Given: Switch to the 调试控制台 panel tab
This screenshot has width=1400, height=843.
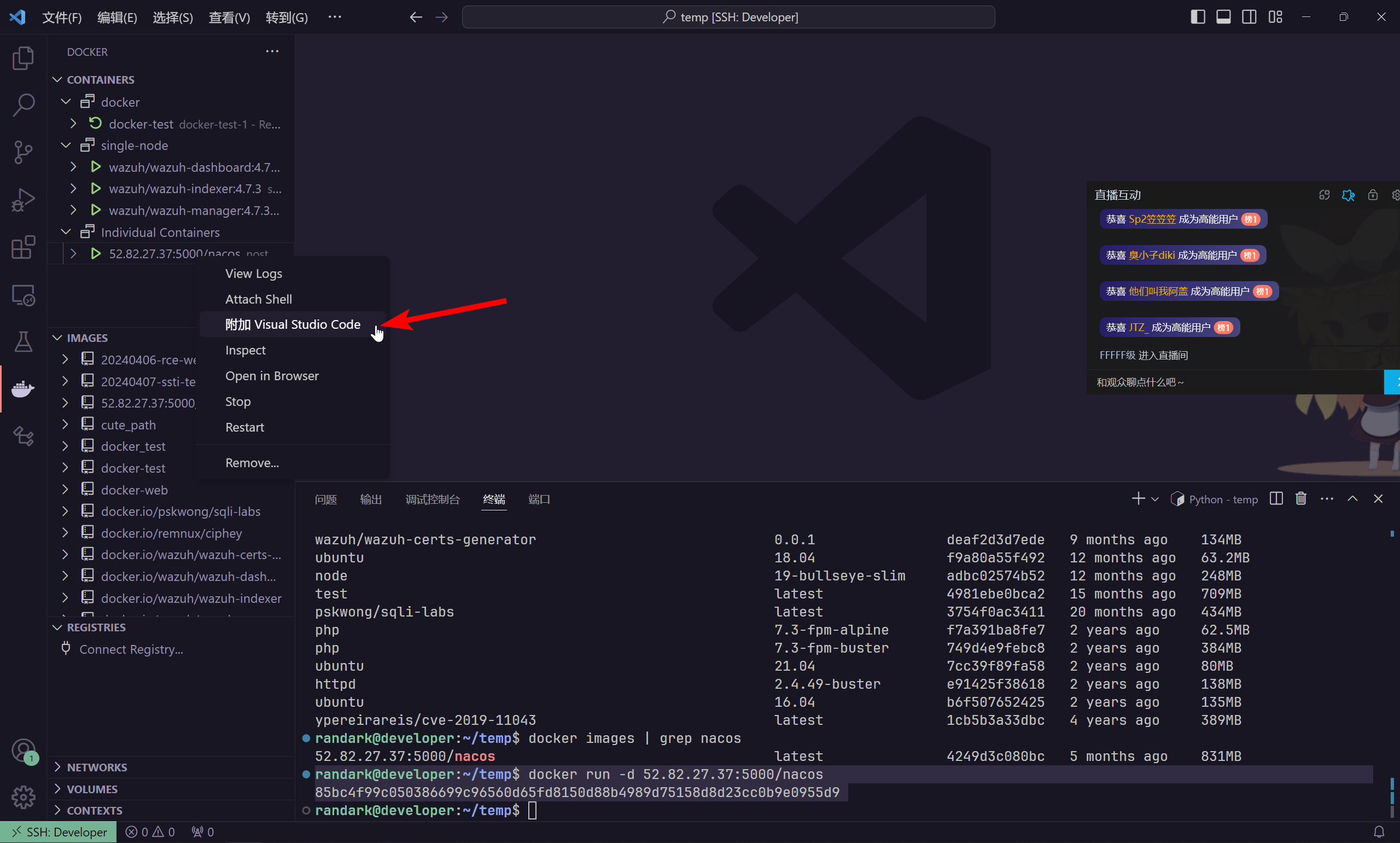Looking at the screenshot, I should coord(433,499).
